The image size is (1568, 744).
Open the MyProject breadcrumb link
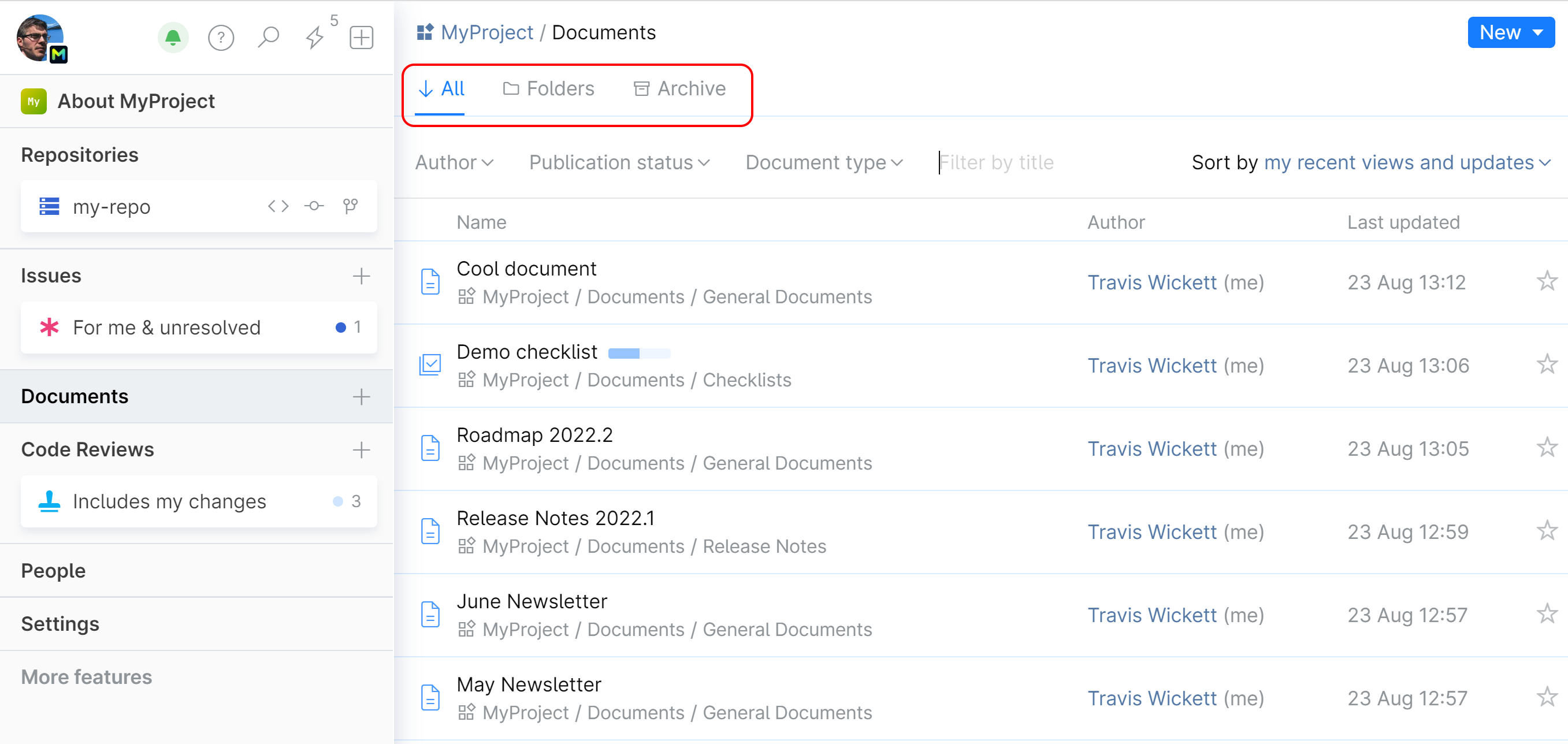[x=486, y=32]
